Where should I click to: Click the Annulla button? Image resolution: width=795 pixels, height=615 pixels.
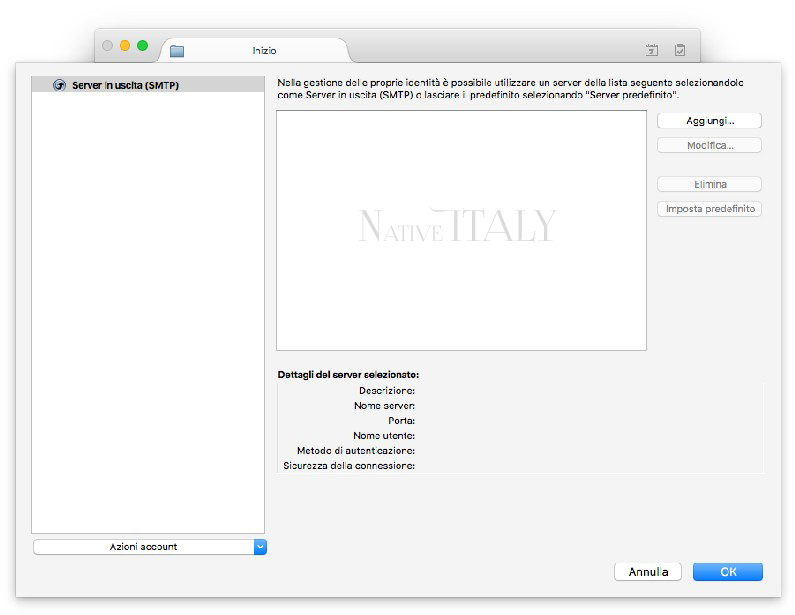pos(648,572)
